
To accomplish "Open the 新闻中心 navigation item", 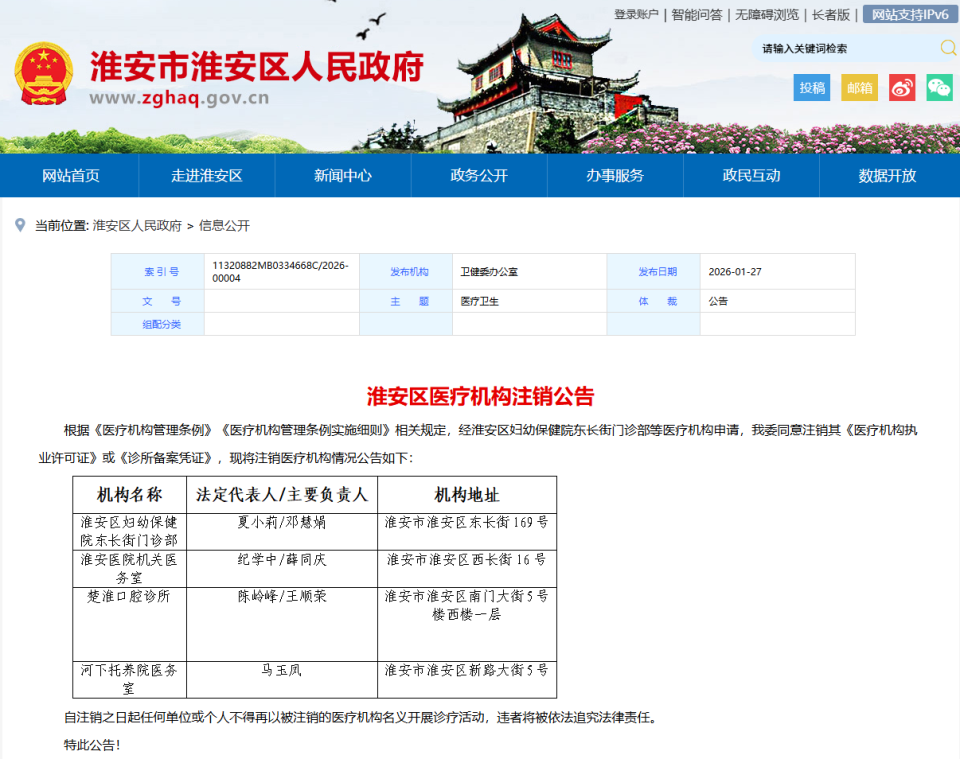I will click(x=340, y=175).
